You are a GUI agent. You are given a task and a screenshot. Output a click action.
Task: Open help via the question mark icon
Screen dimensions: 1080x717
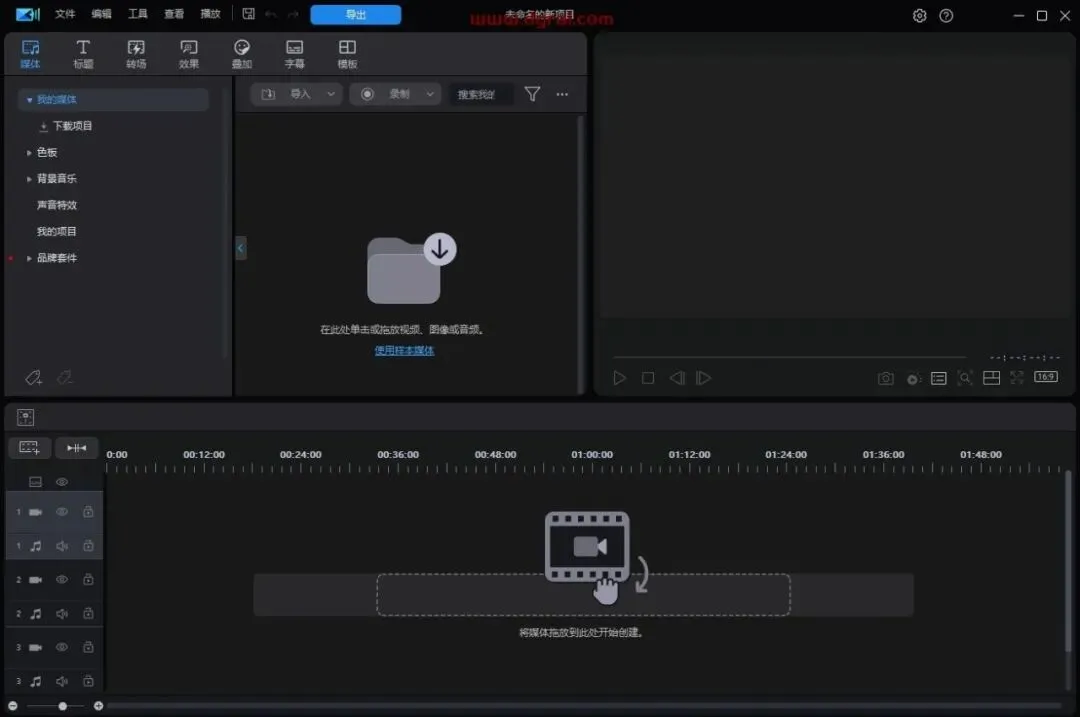946,15
